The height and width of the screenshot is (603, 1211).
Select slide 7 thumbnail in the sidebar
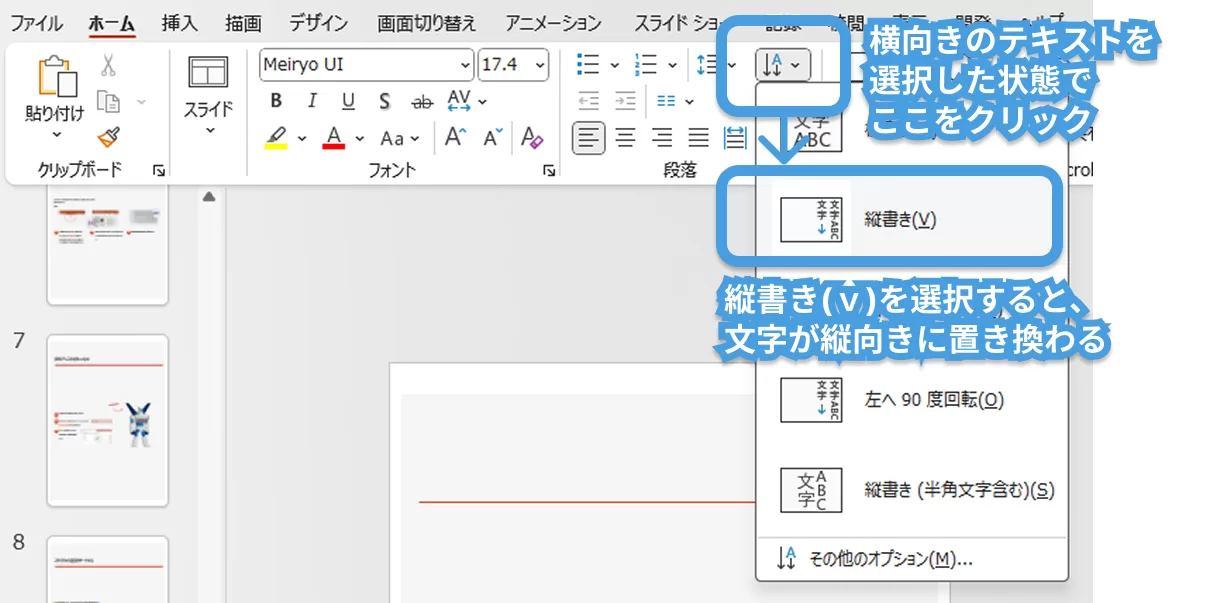click(x=107, y=421)
